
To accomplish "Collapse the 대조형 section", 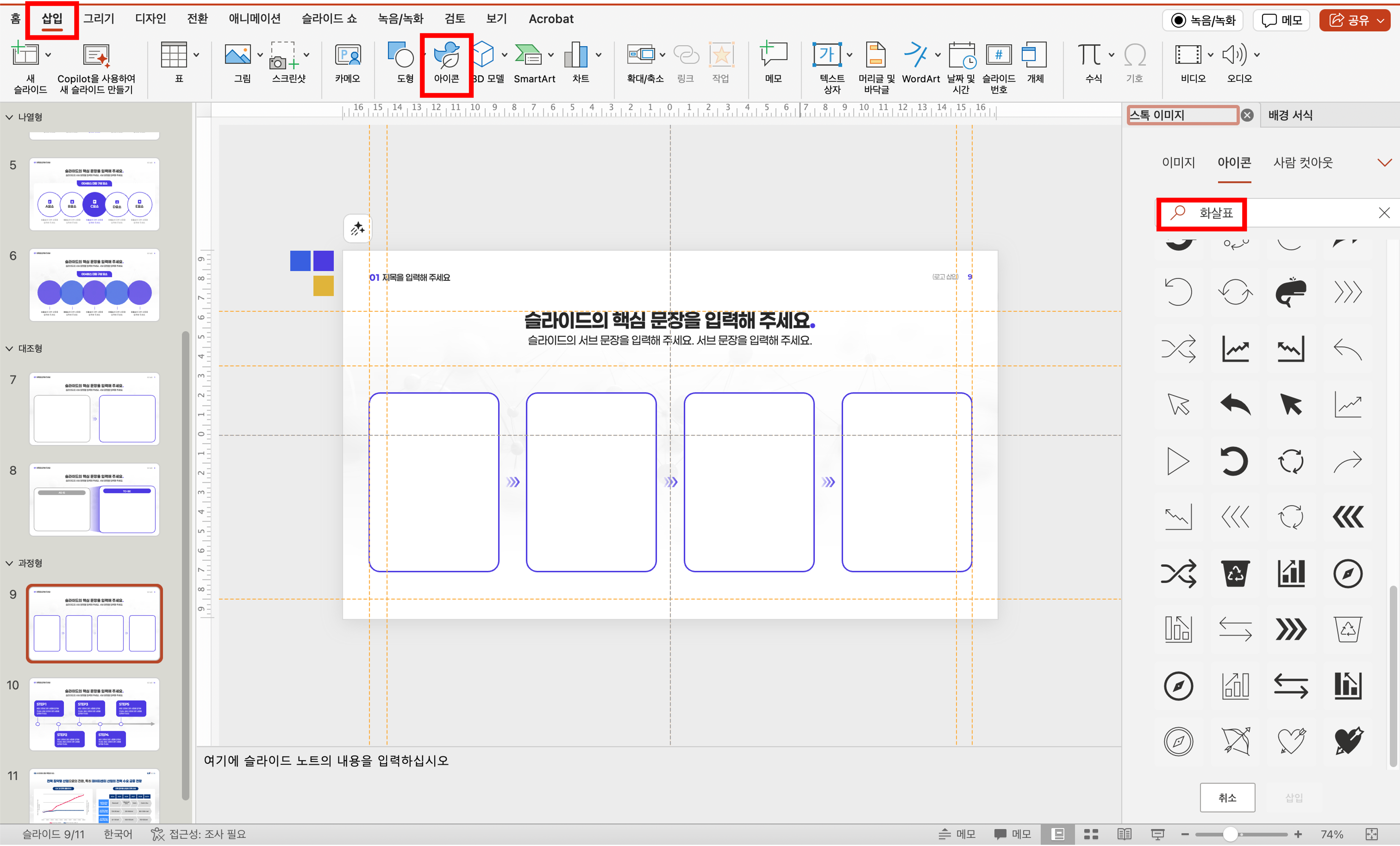I will (10, 348).
